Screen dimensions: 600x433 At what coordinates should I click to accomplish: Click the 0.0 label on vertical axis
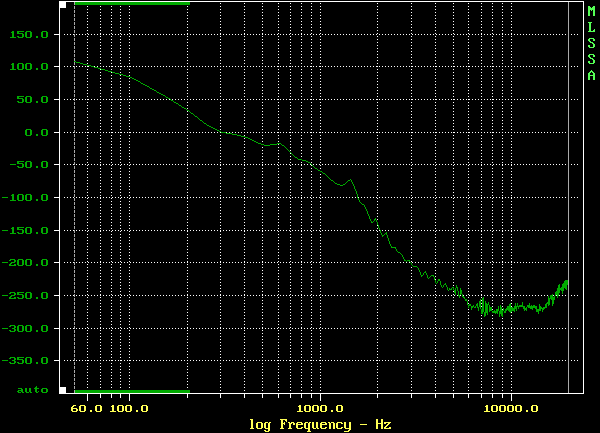37,132
